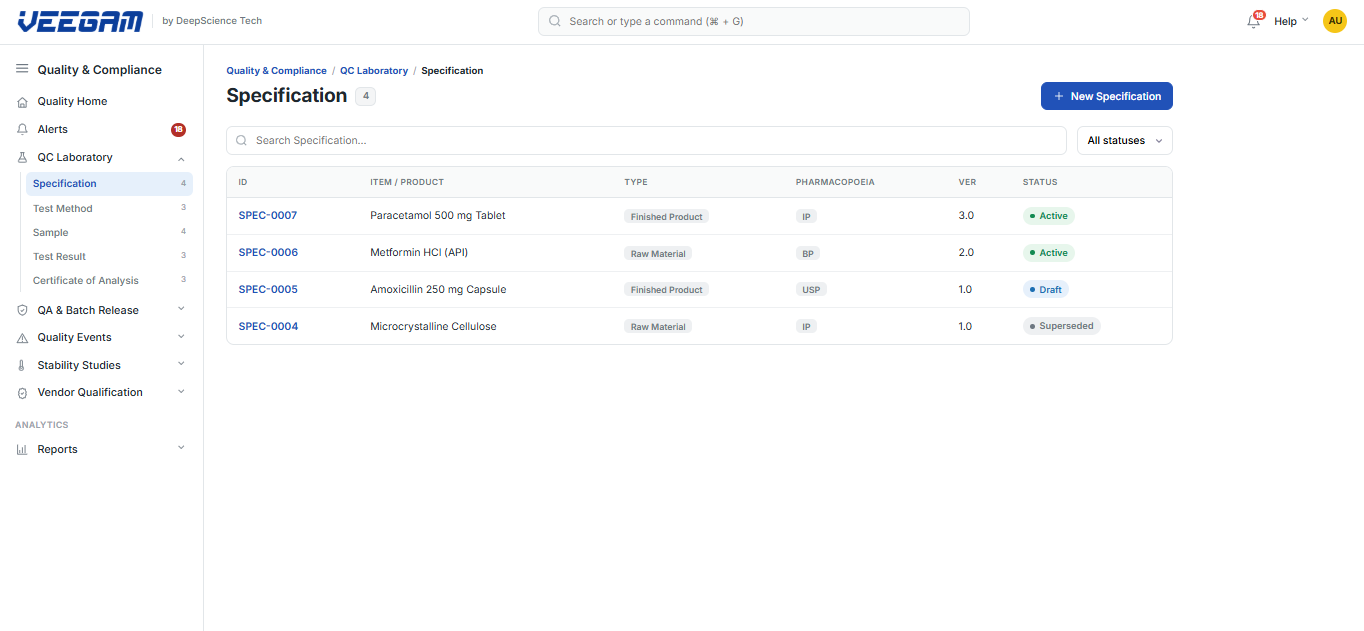The height and width of the screenshot is (631, 1364).
Task: Click the Quality Events warning triangle icon
Action: (22, 338)
